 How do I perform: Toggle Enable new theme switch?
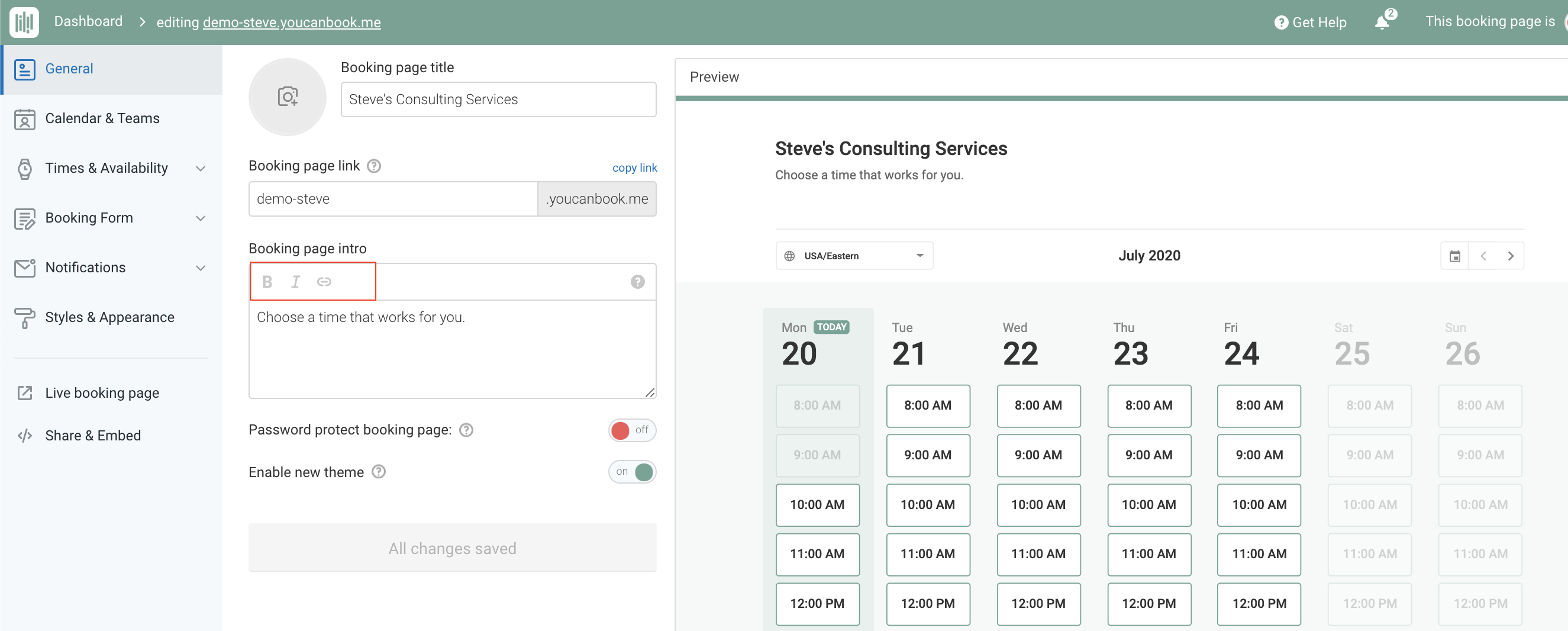[x=632, y=471]
